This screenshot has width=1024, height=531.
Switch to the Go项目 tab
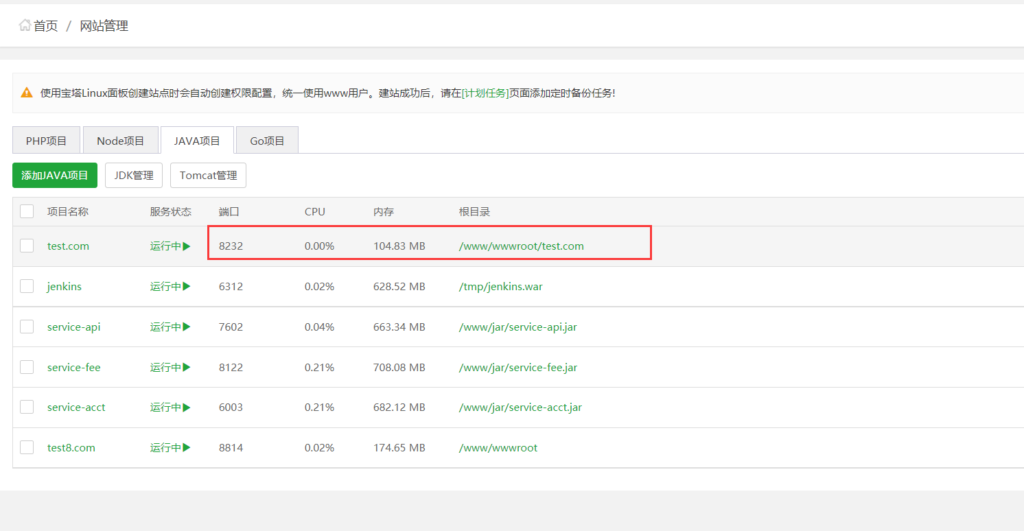(x=267, y=140)
